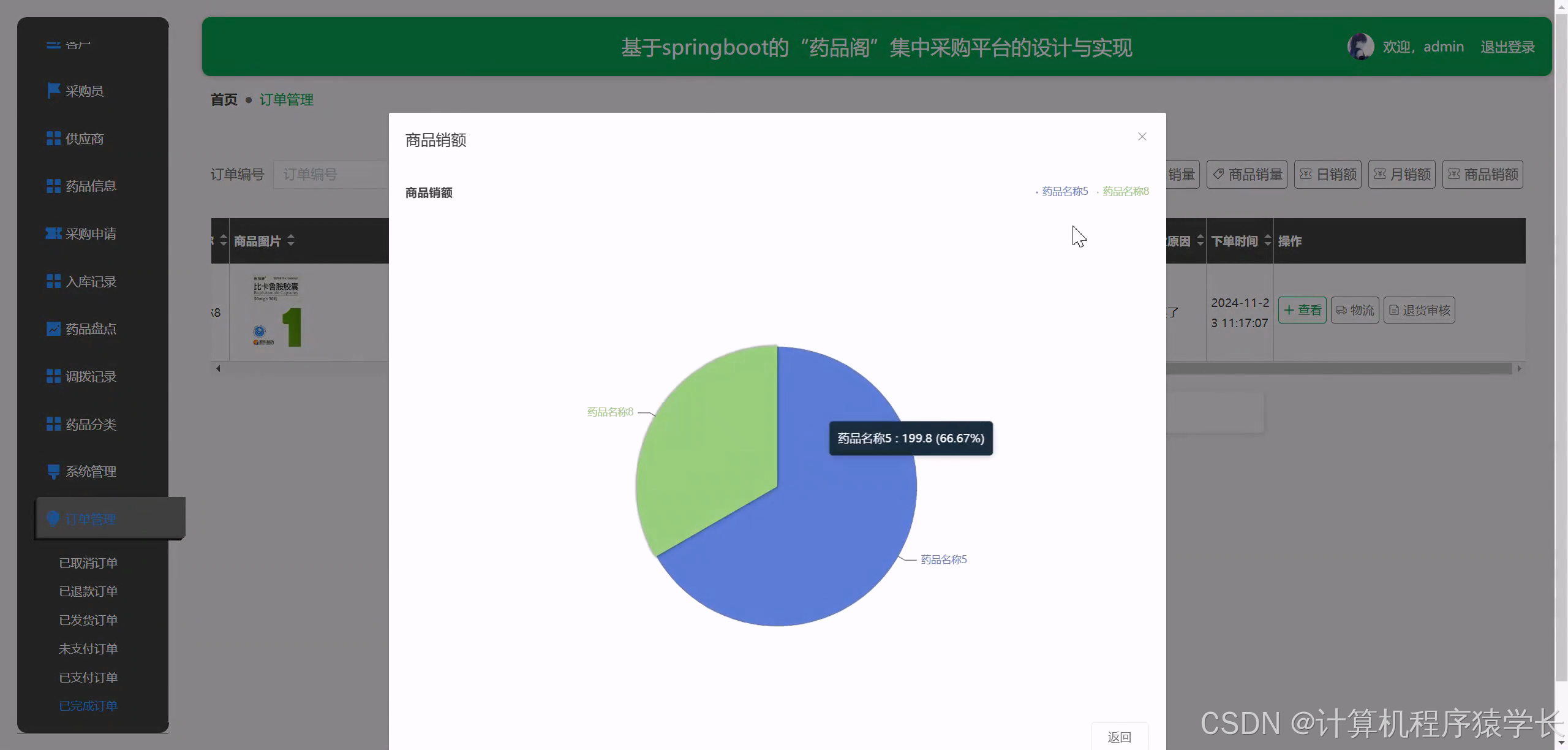This screenshot has height=750, width=1568.
Task: Click the admin avatar in header
Action: [x=1360, y=47]
